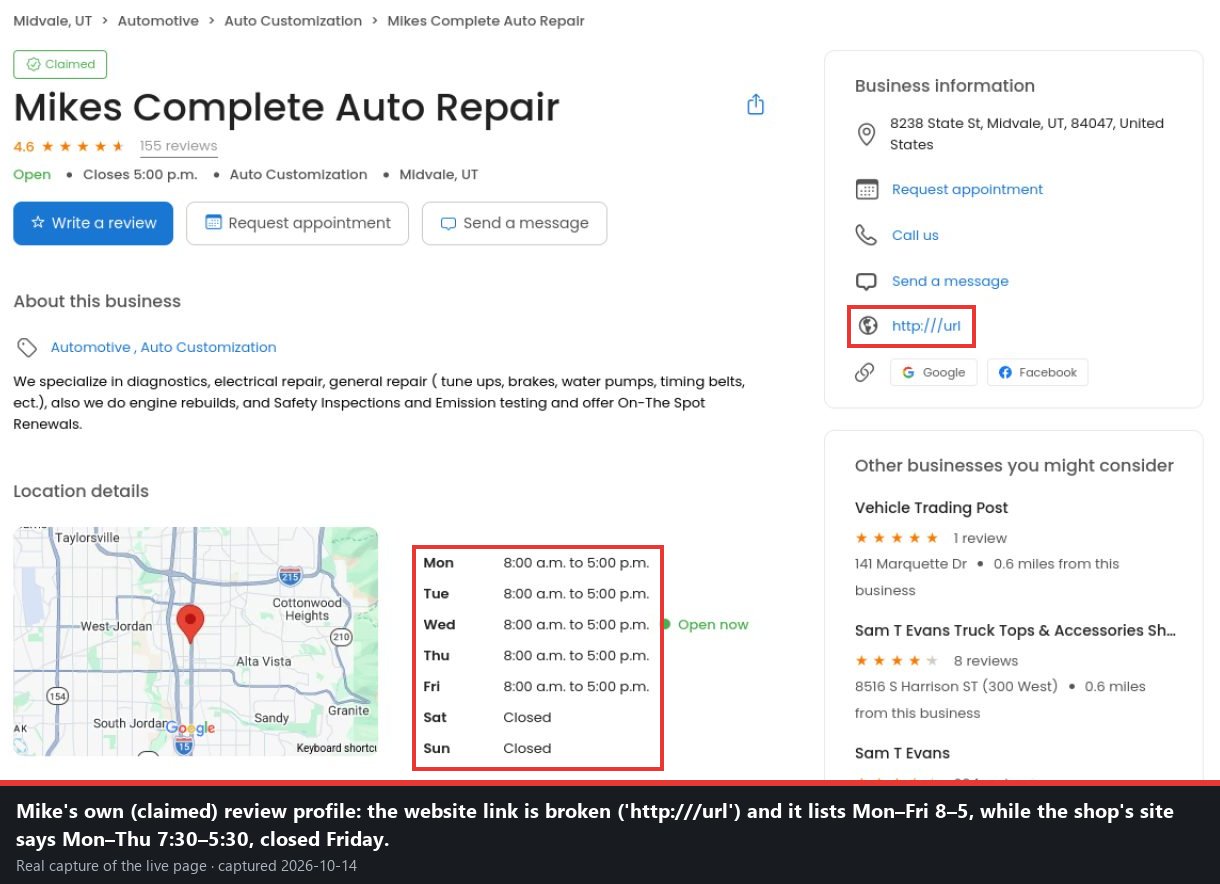Click the Facebook profile button

(1038, 372)
